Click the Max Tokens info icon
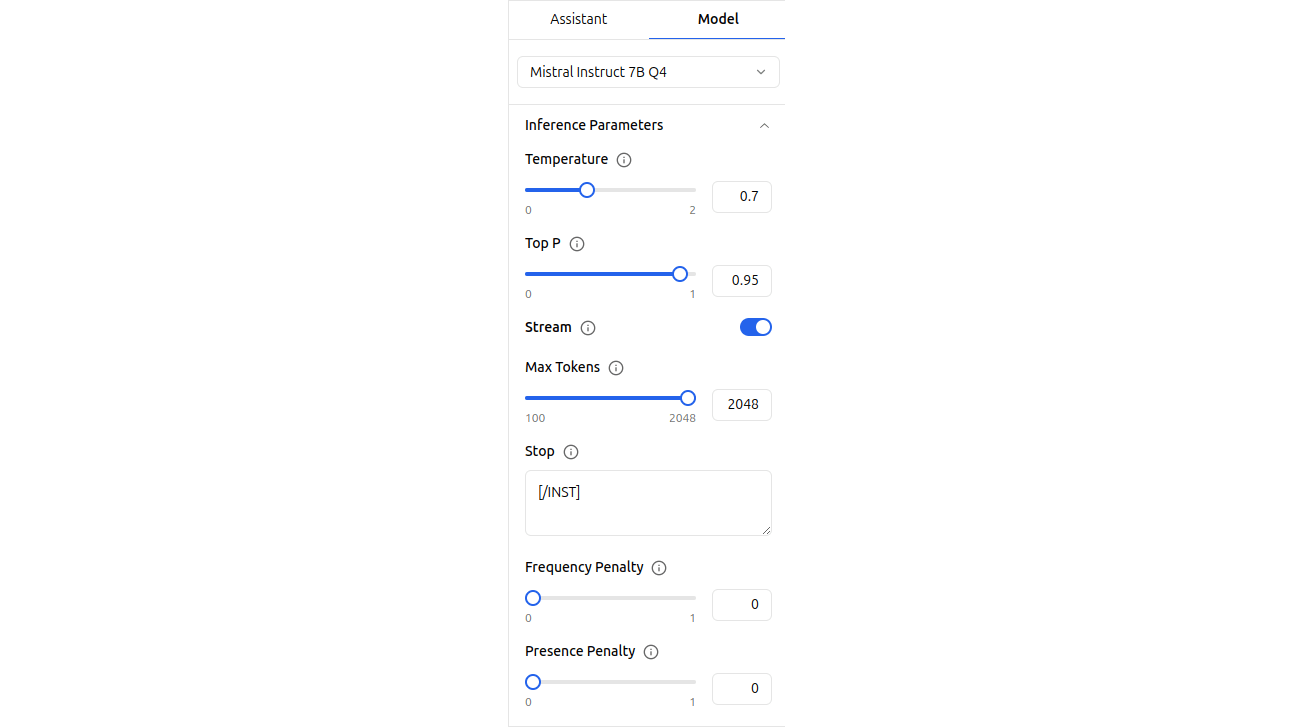The width and height of the screenshot is (1292, 727). (x=616, y=368)
